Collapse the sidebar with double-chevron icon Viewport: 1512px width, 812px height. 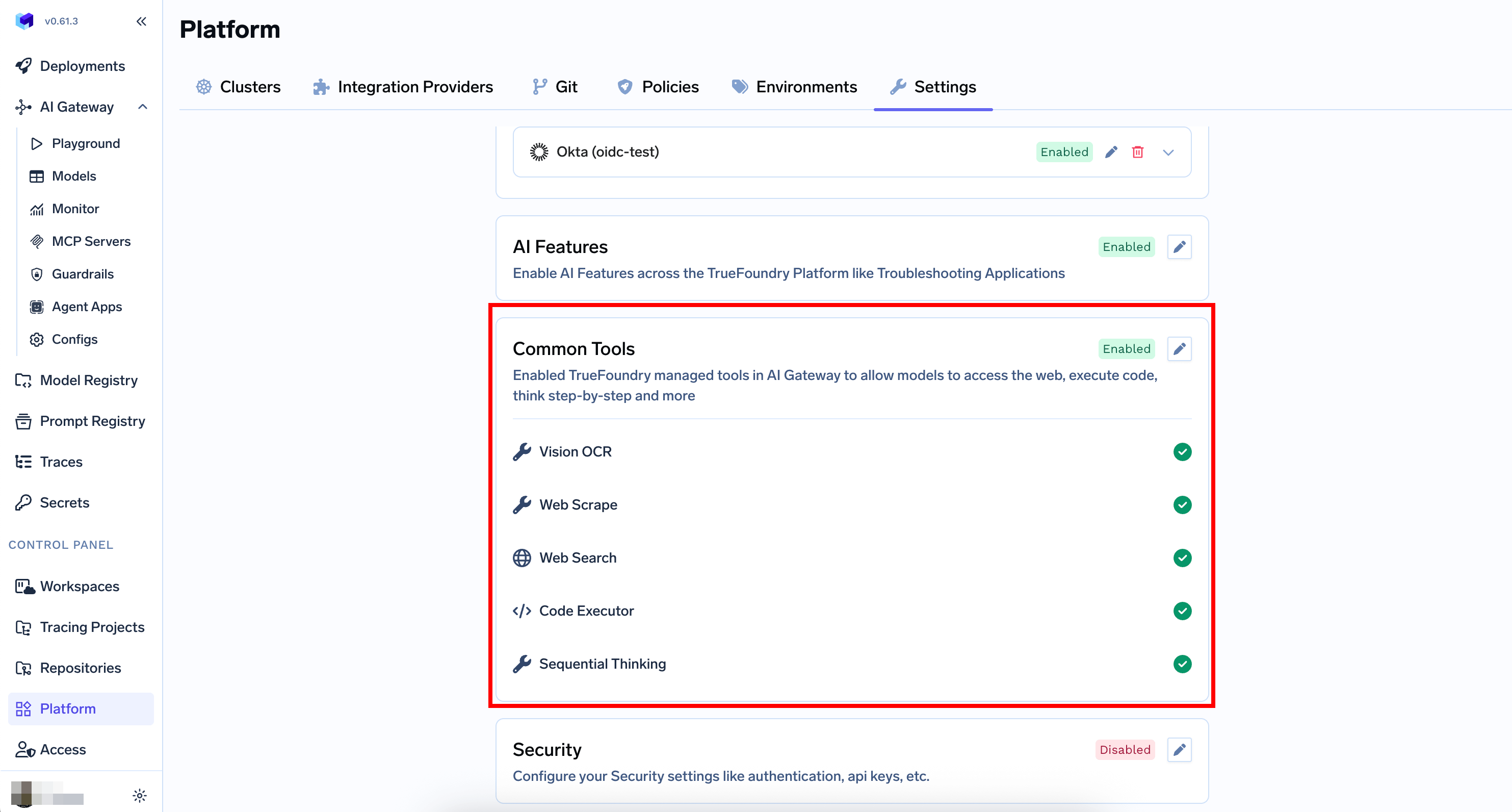pyautogui.click(x=141, y=21)
